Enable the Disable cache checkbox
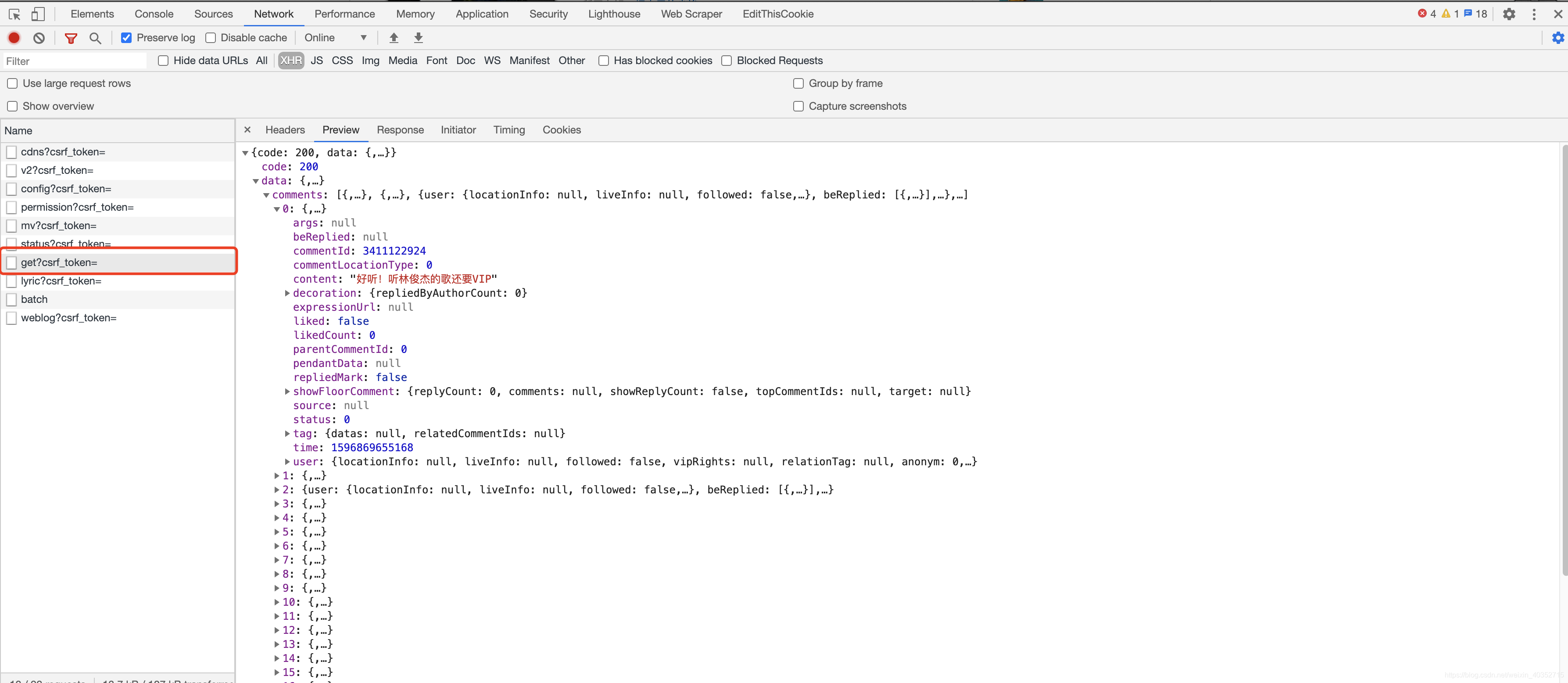This screenshot has height=683, width=1568. 211,38
